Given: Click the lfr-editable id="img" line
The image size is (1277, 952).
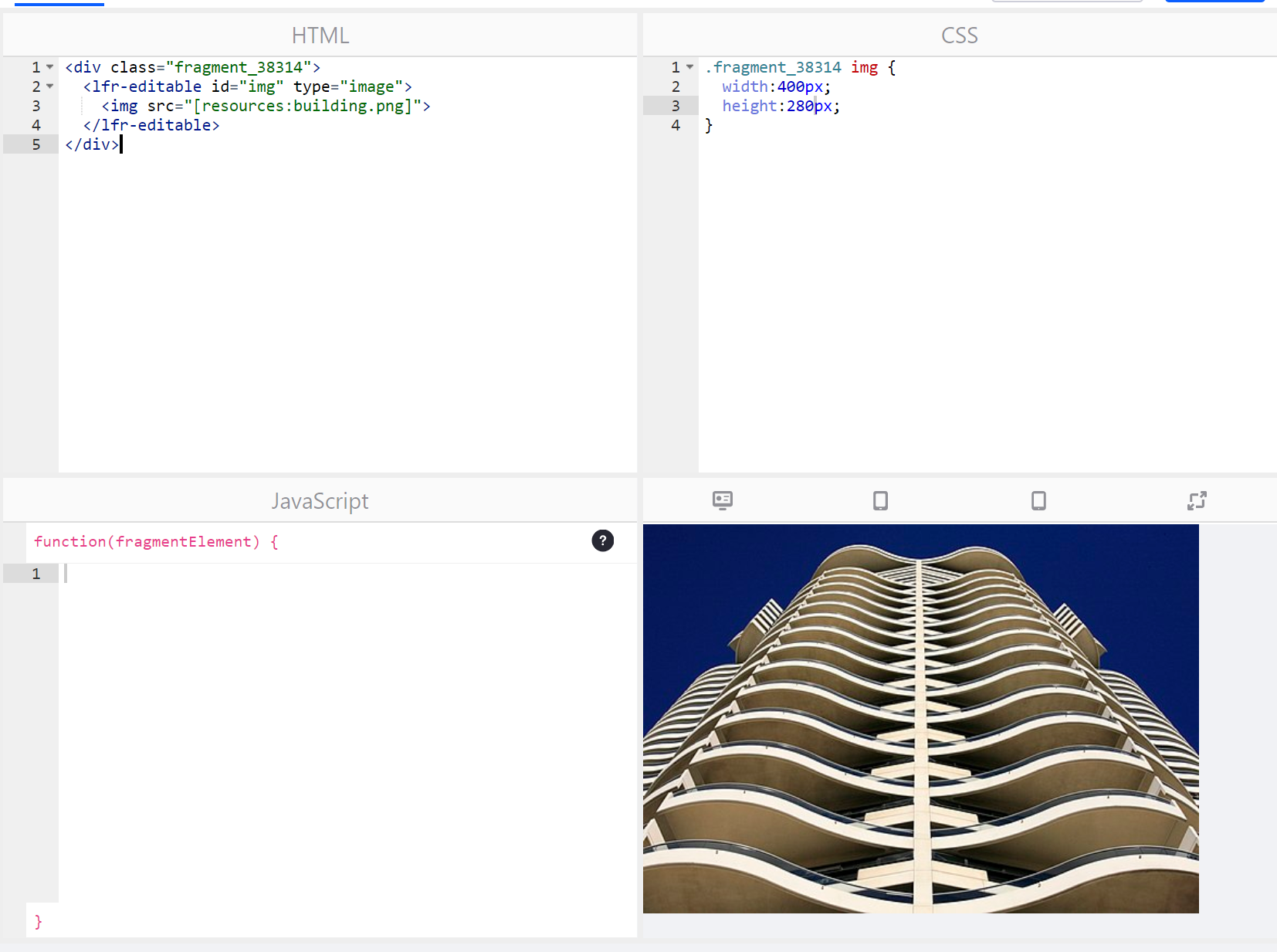Looking at the screenshot, I should [247, 86].
